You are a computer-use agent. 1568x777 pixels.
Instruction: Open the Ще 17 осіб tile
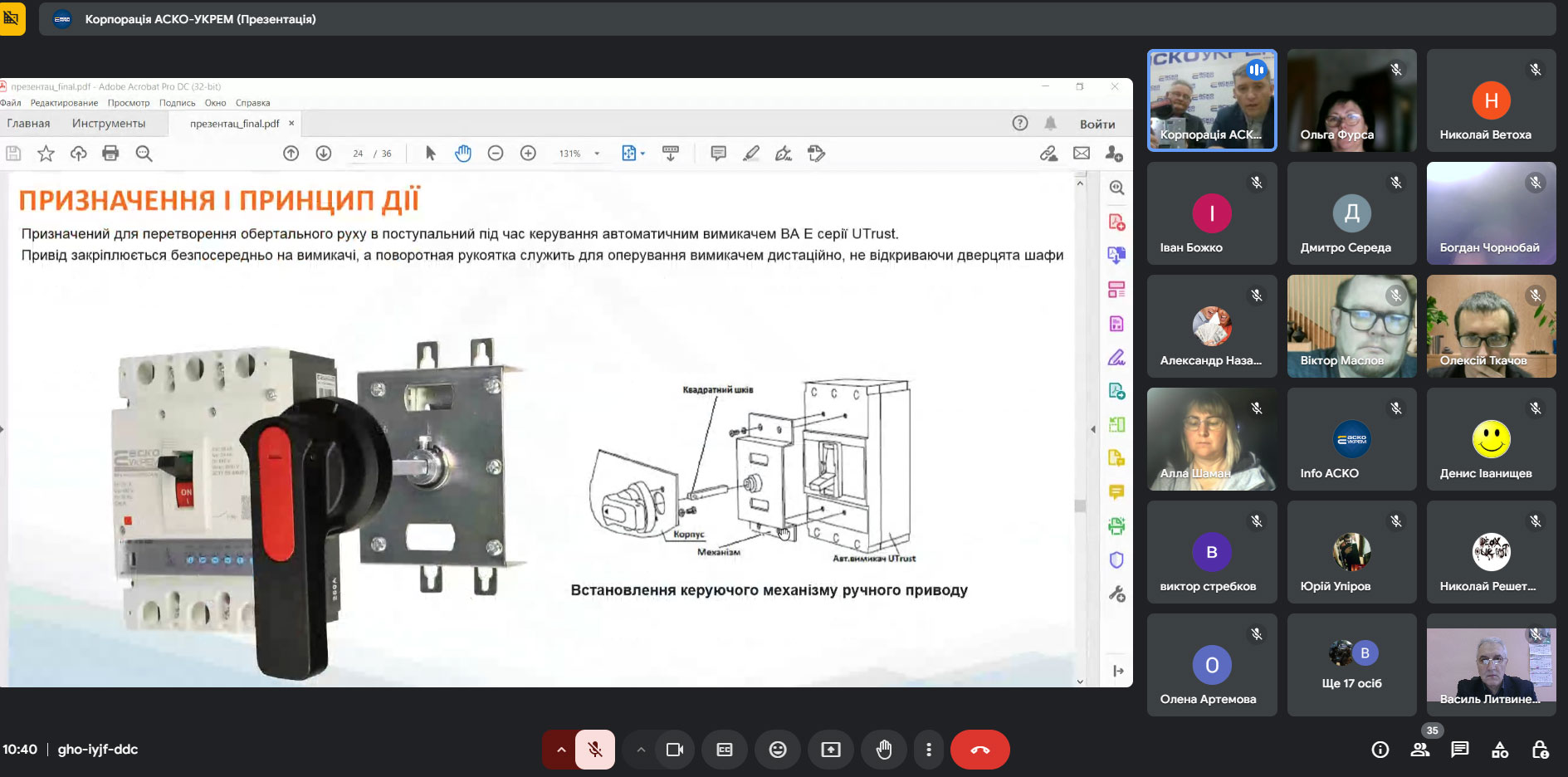click(1351, 665)
